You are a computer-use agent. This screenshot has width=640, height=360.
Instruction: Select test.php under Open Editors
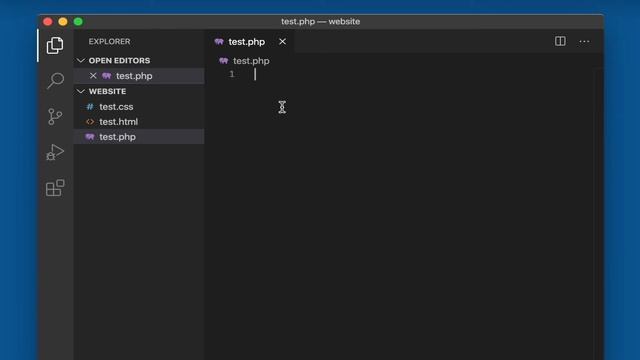coord(139,76)
